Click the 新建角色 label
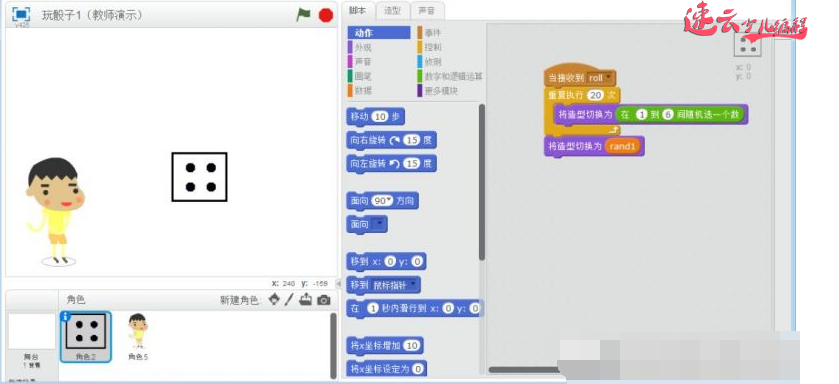The height and width of the screenshot is (384, 839). click(239, 300)
